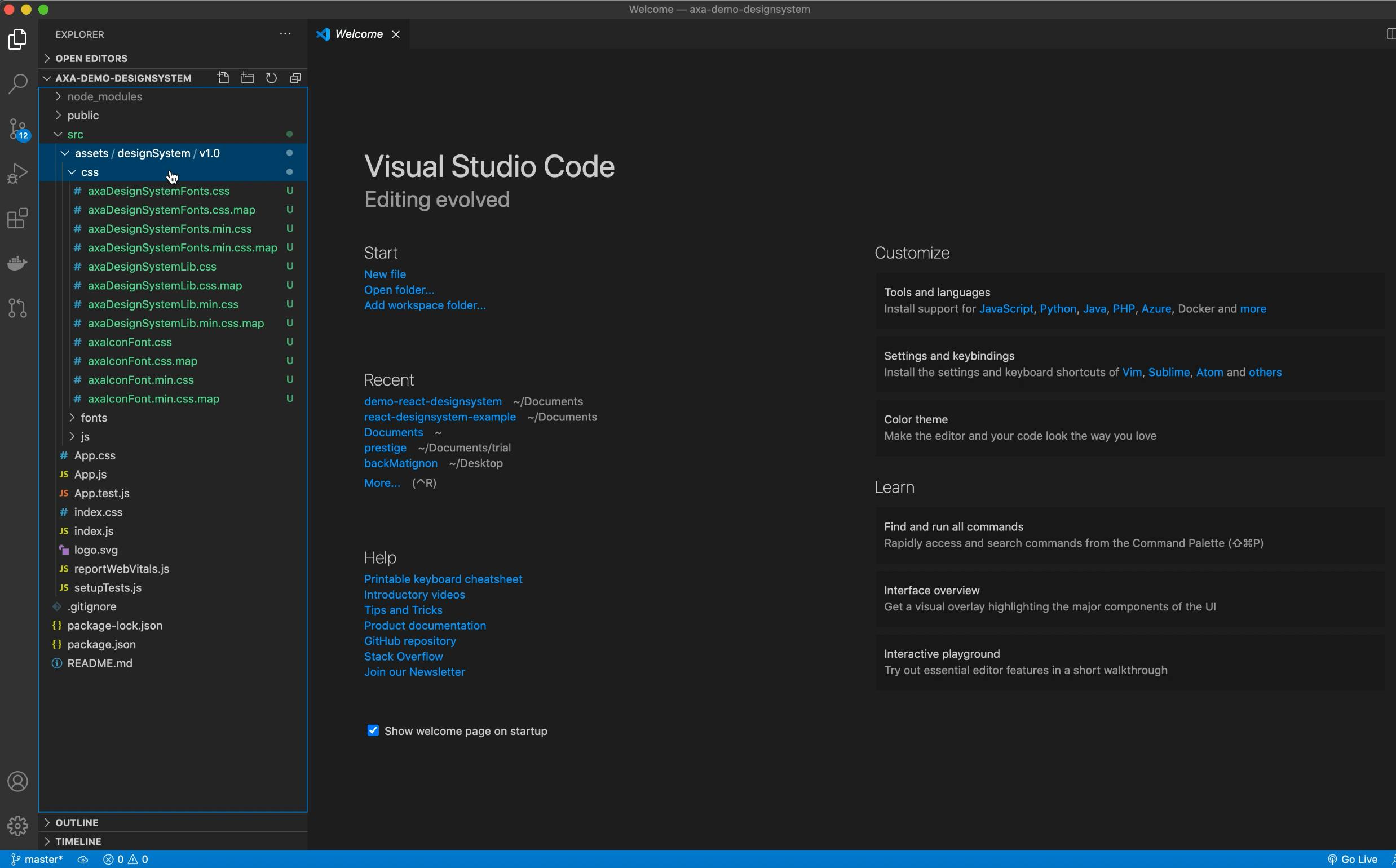
Task: Refresh the explorer file tree
Action: [x=271, y=78]
